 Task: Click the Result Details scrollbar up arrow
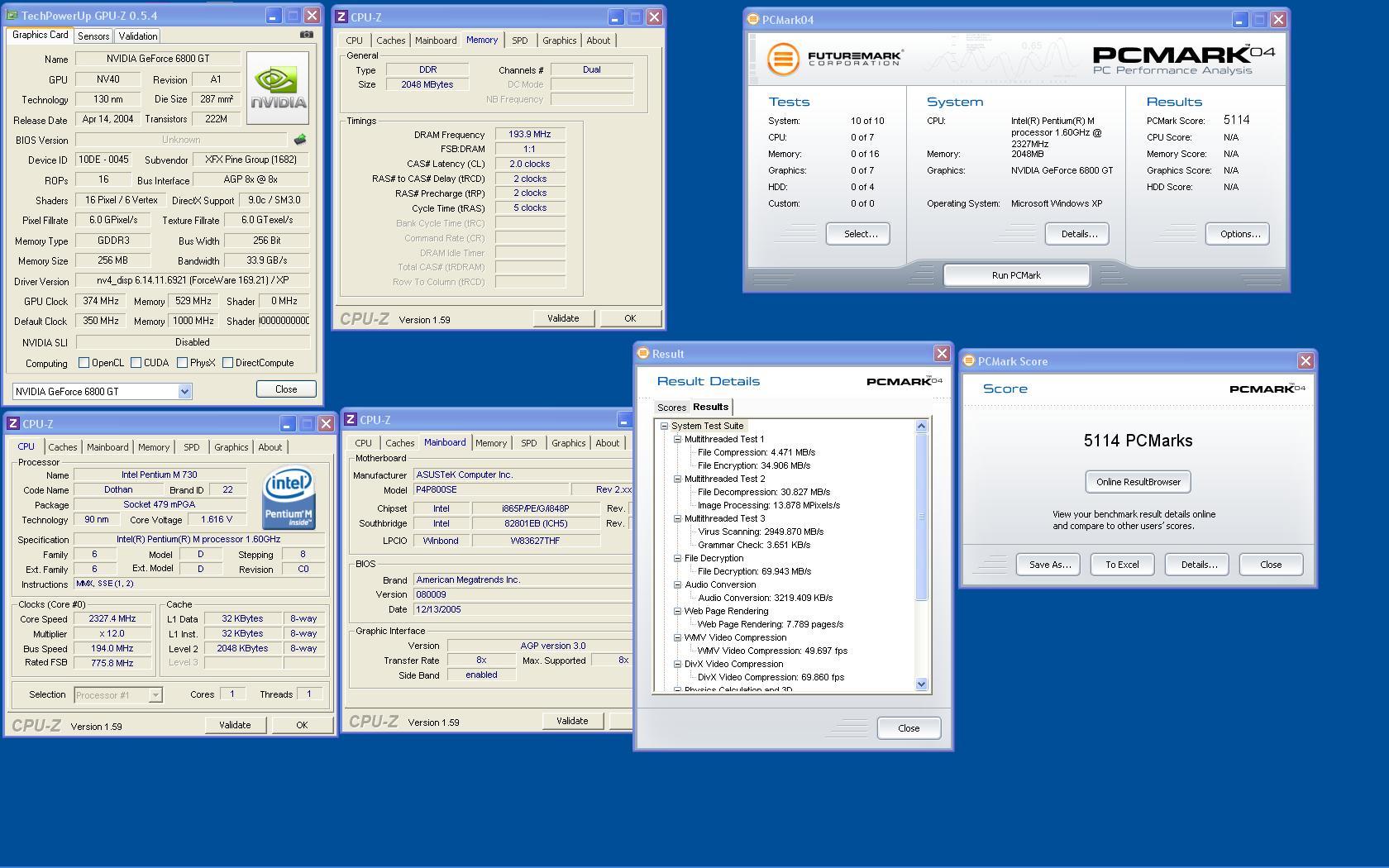pyautogui.click(x=922, y=426)
